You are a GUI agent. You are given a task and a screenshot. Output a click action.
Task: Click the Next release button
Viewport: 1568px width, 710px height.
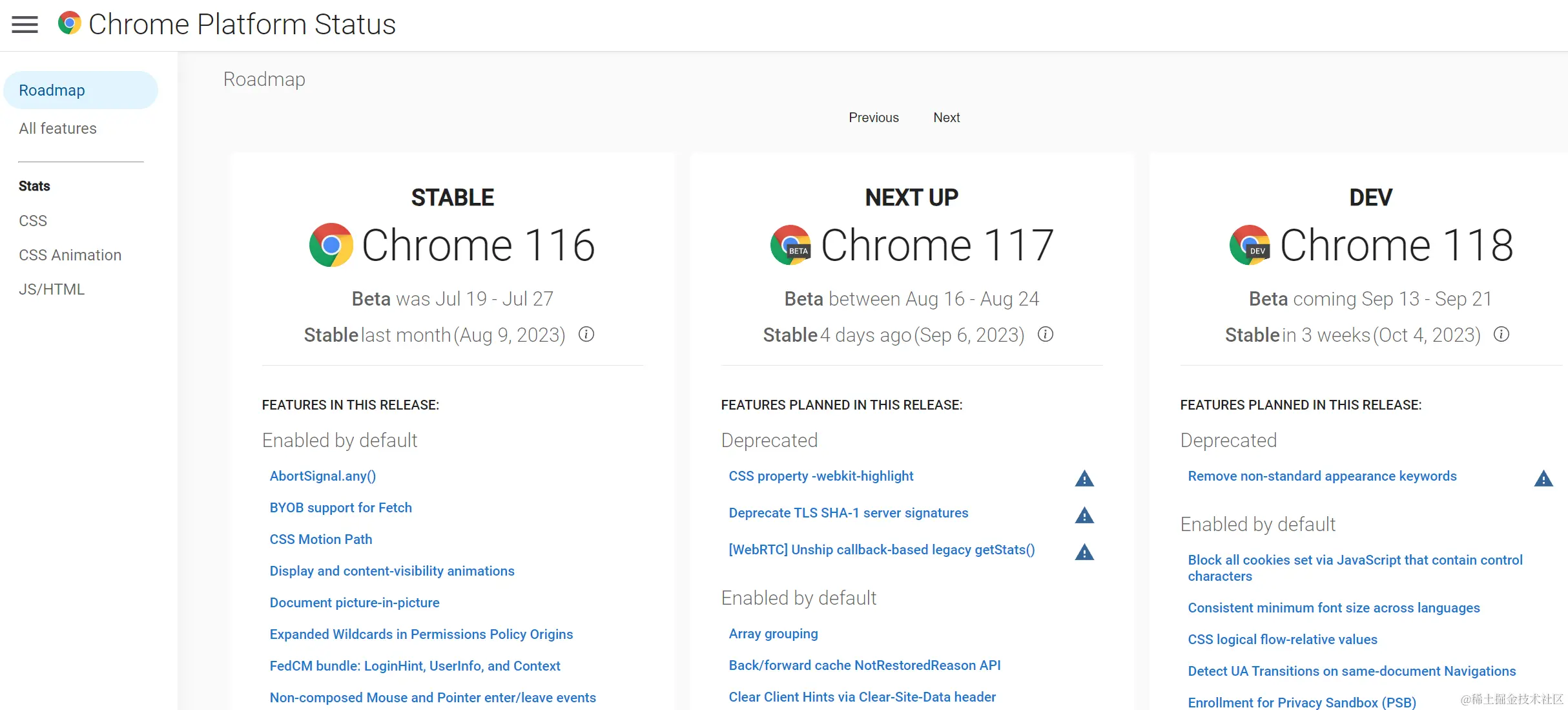(x=946, y=118)
